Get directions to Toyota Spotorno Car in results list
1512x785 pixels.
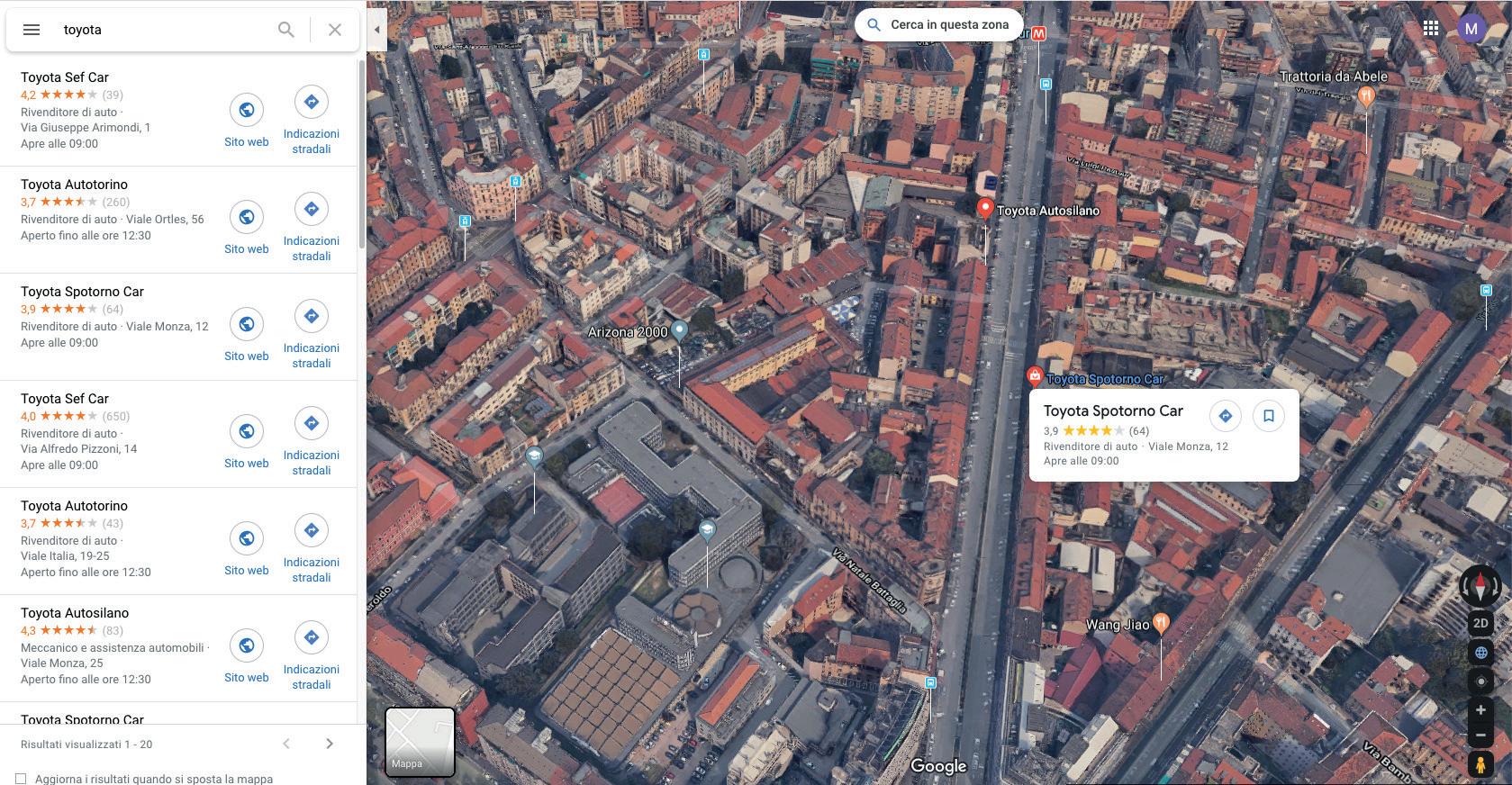click(312, 335)
